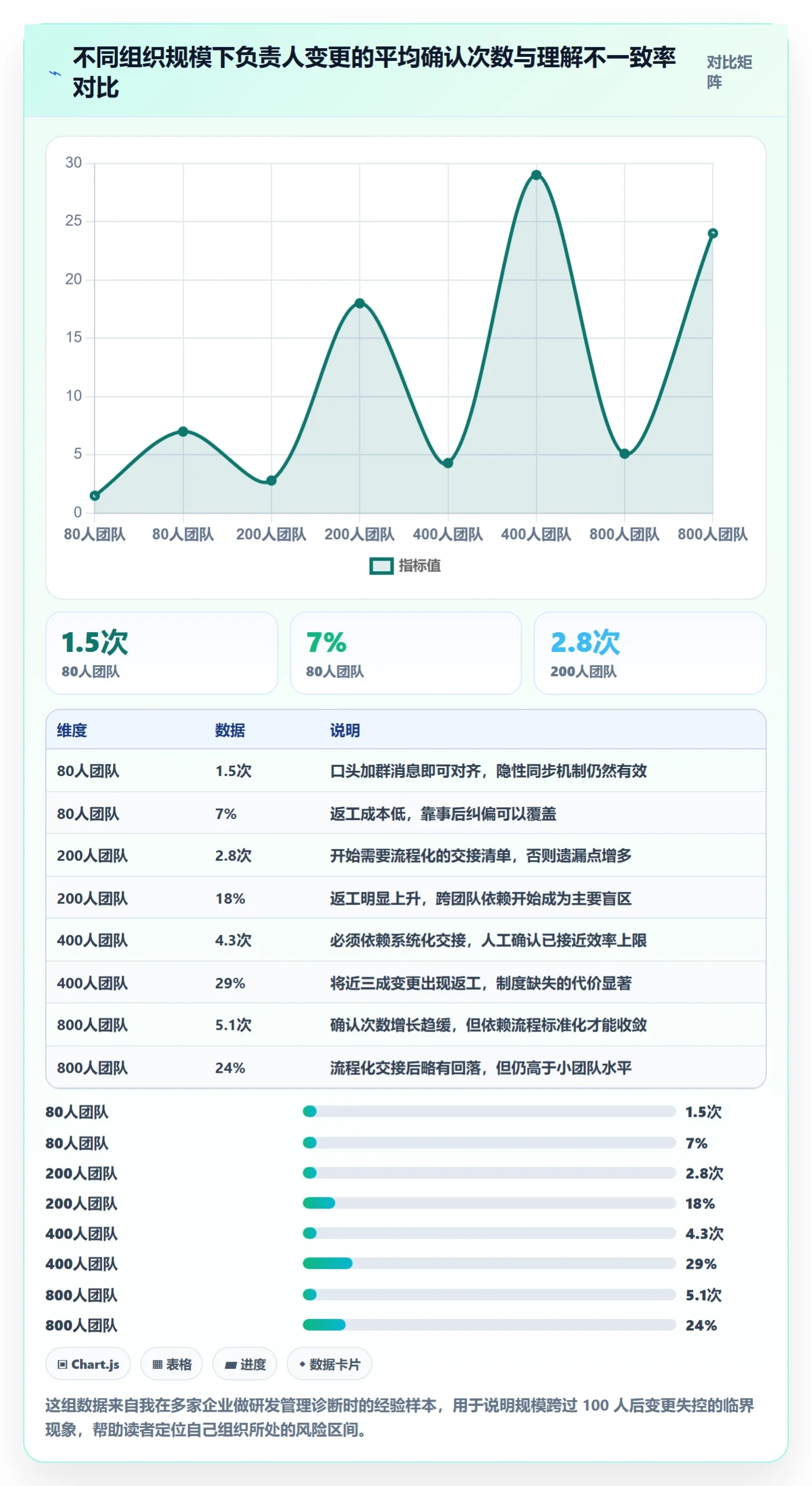The width and height of the screenshot is (812, 1486).
Task: Click the 7% value in the progress list
Action: click(x=696, y=1143)
